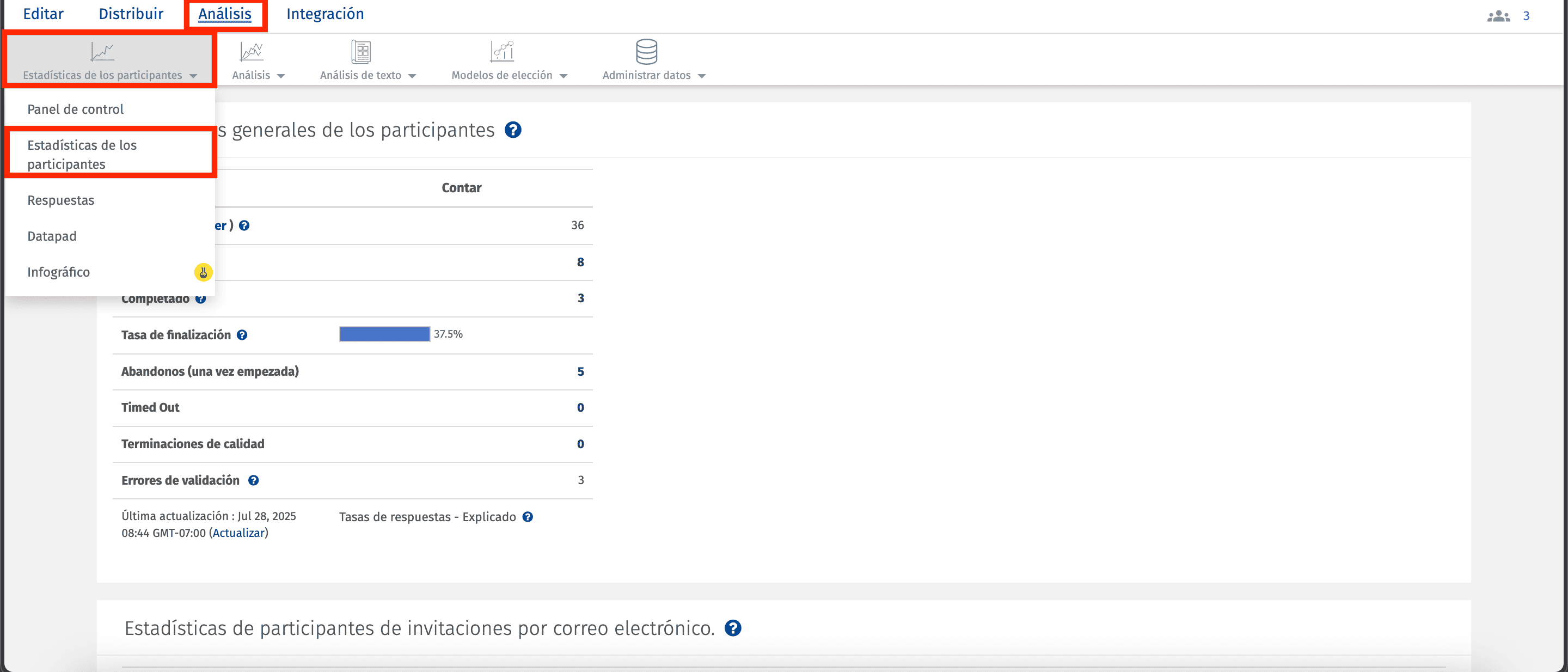Click the Modelos de elección scatter icon

[x=502, y=51]
